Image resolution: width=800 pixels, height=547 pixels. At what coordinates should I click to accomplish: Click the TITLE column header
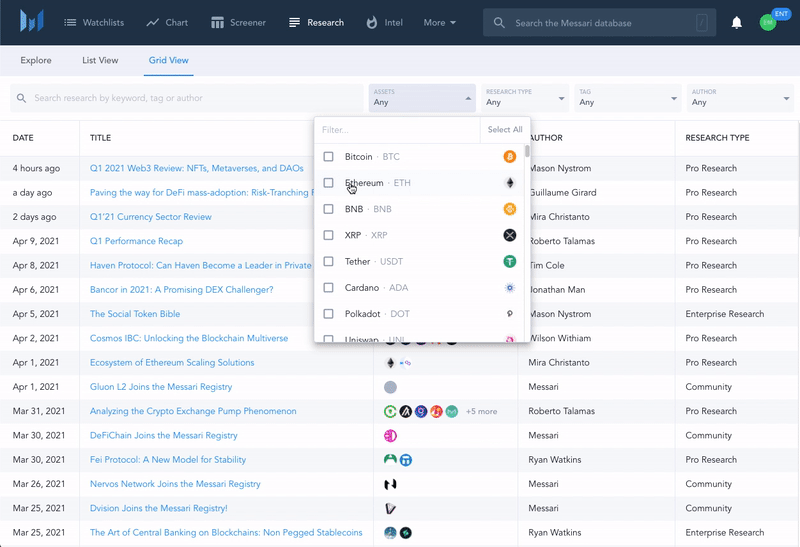(x=101, y=138)
